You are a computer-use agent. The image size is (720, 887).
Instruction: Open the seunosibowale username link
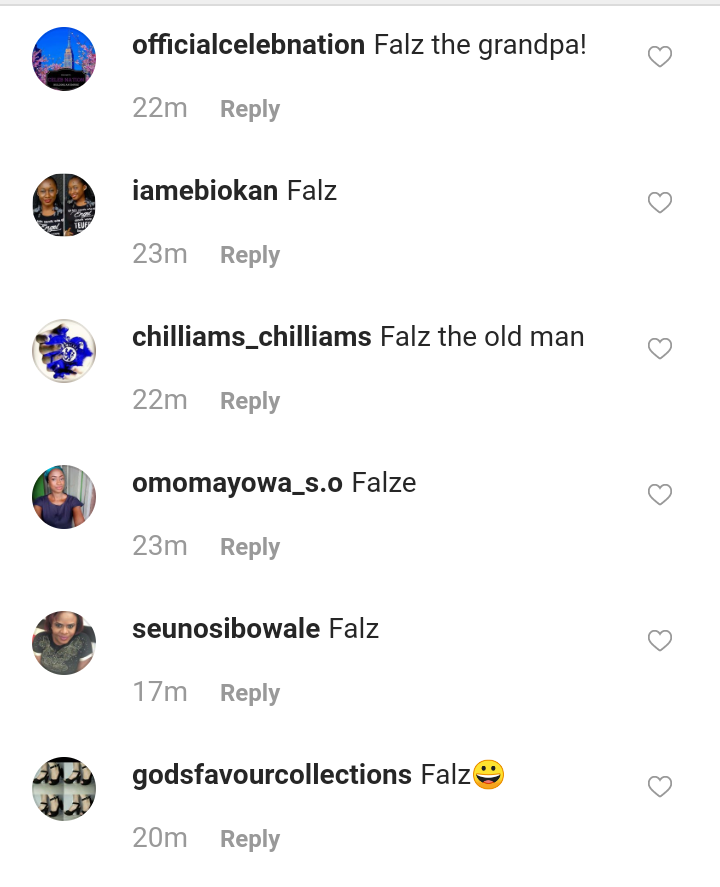pyautogui.click(x=226, y=629)
